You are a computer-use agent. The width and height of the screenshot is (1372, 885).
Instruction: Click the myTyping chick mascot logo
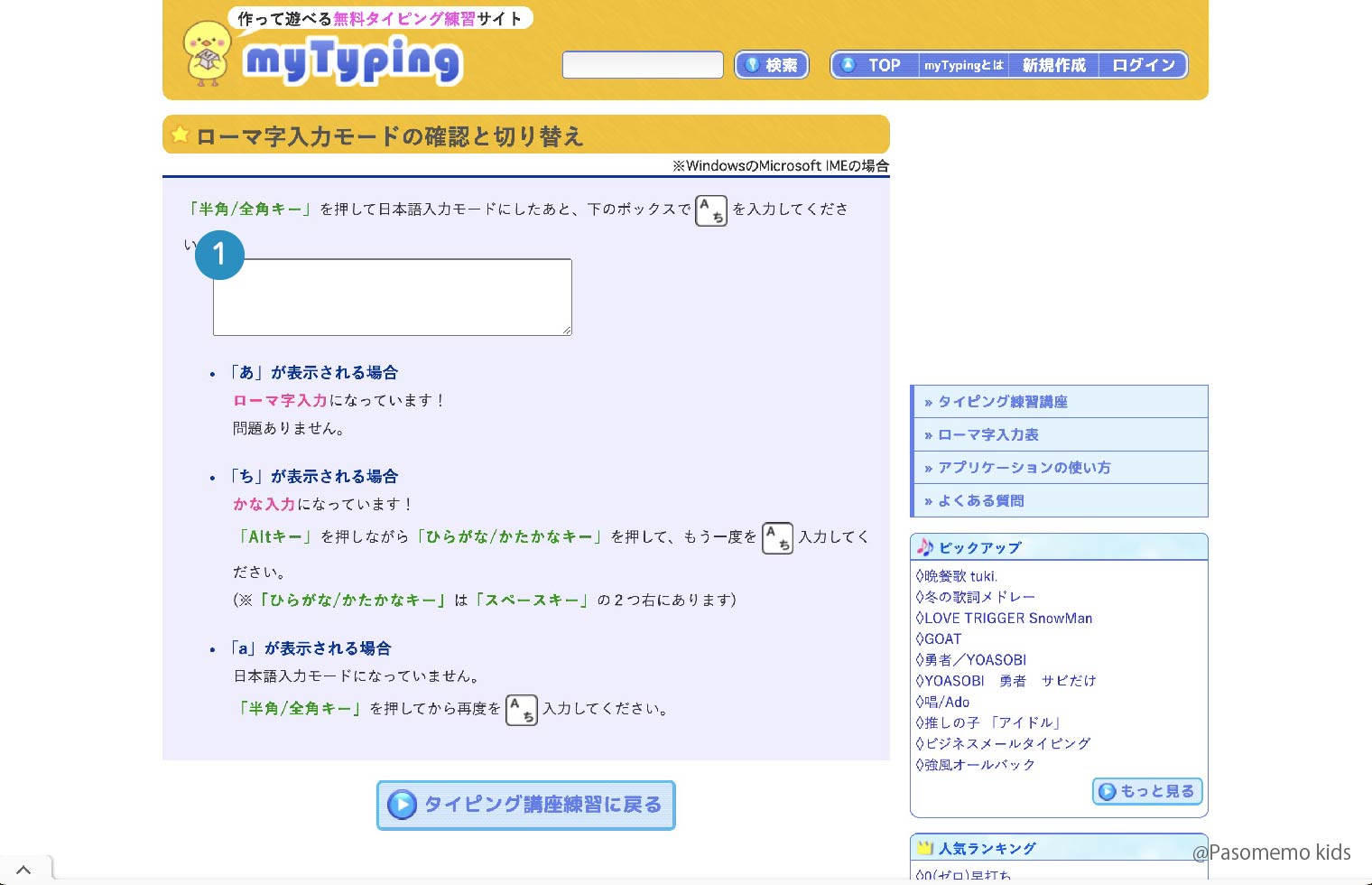[207, 54]
